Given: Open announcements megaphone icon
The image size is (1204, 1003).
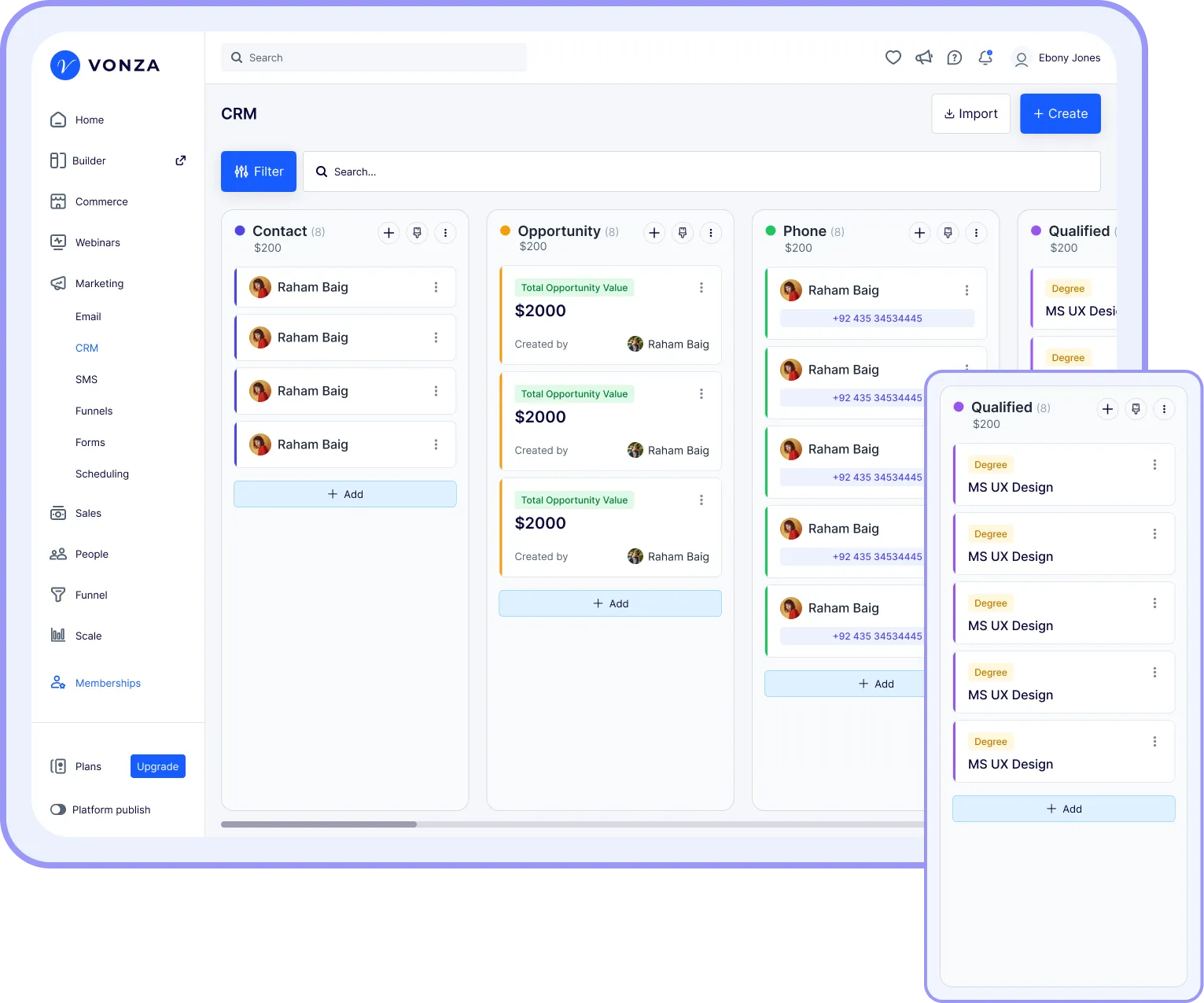Looking at the screenshot, I should pyautogui.click(x=923, y=57).
